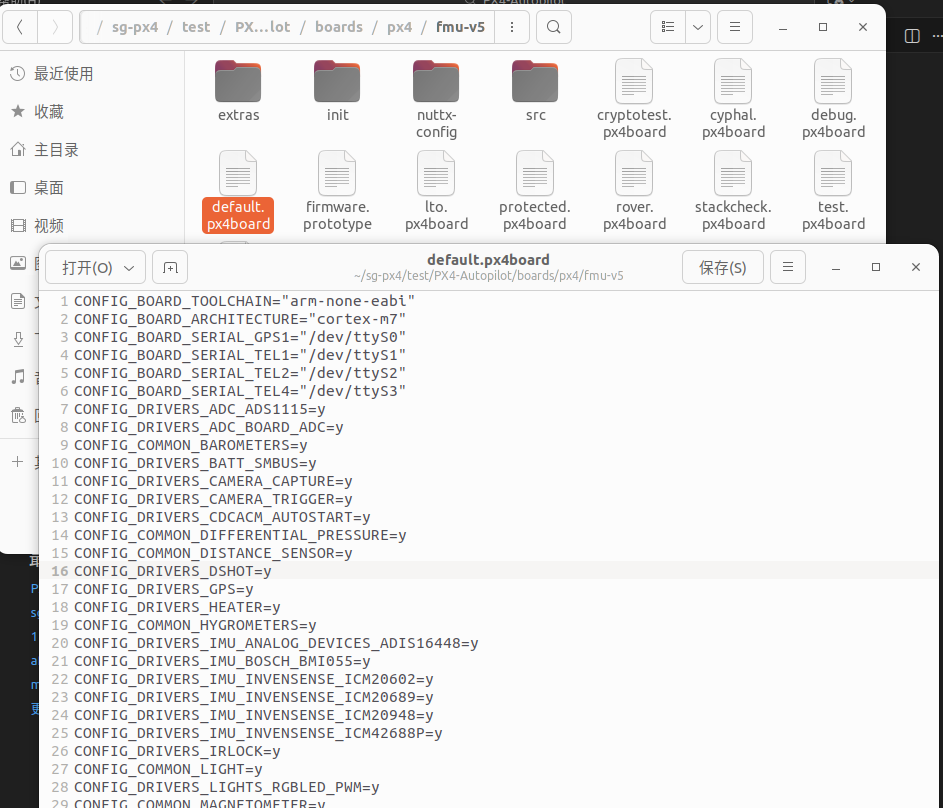Open the pictures sidebar entry icon
943x808 pixels.
pyautogui.click(x=18, y=263)
